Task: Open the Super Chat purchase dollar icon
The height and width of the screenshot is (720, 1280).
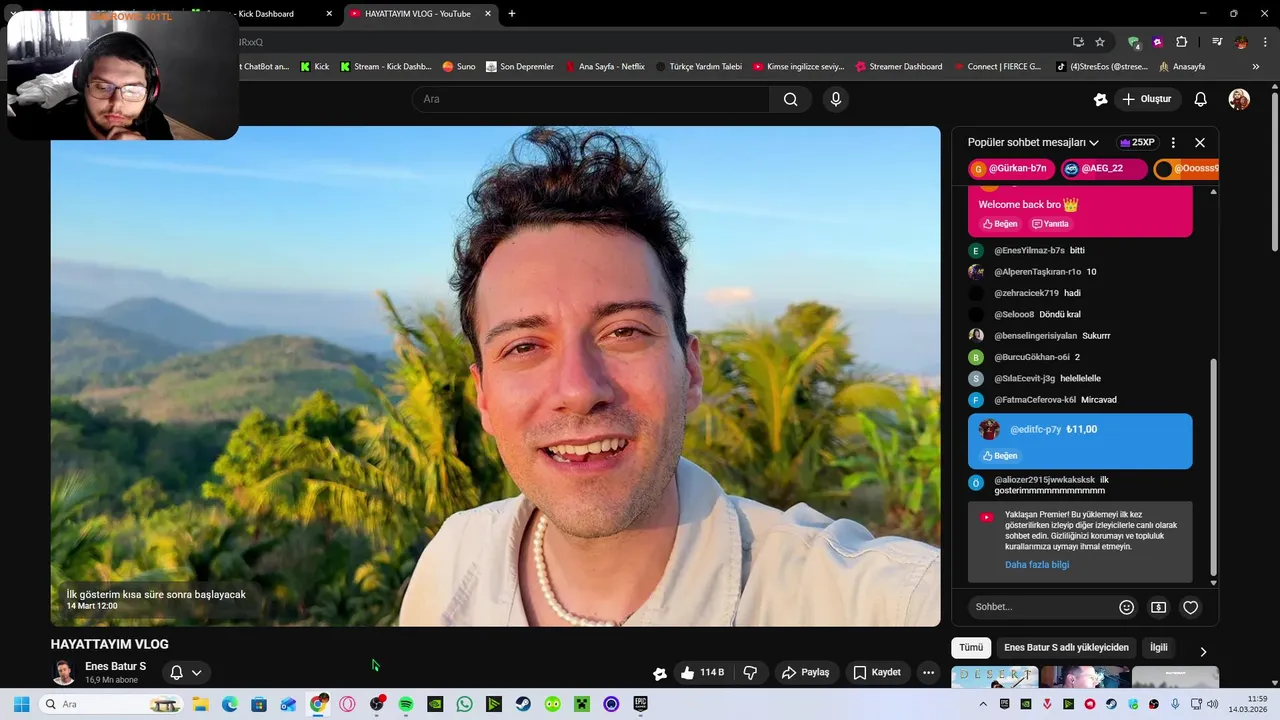Action: click(x=1158, y=607)
